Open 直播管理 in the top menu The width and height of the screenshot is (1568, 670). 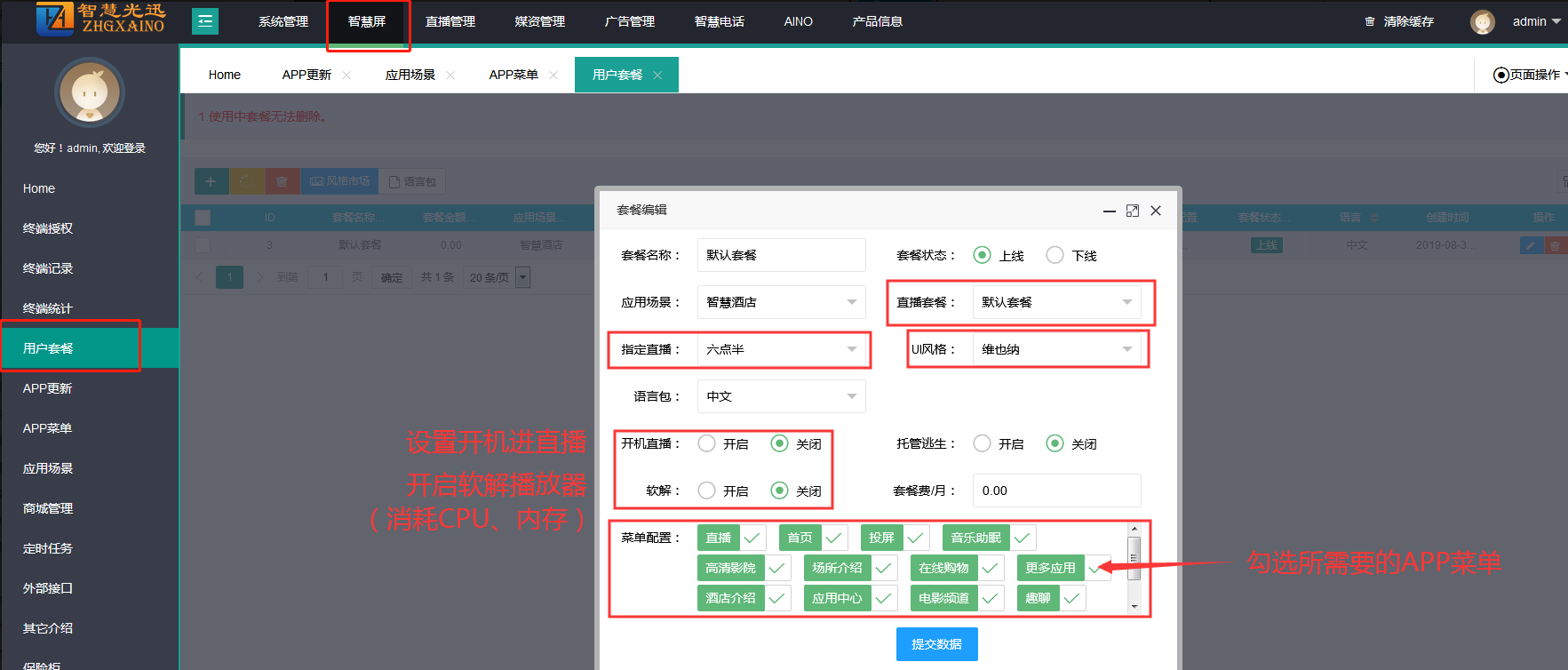click(x=450, y=21)
